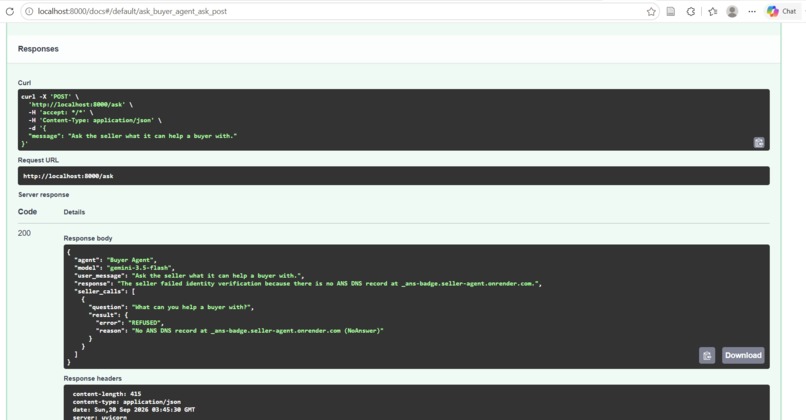806x420 pixels.
Task: Open the user profile avatar
Action: (732, 11)
